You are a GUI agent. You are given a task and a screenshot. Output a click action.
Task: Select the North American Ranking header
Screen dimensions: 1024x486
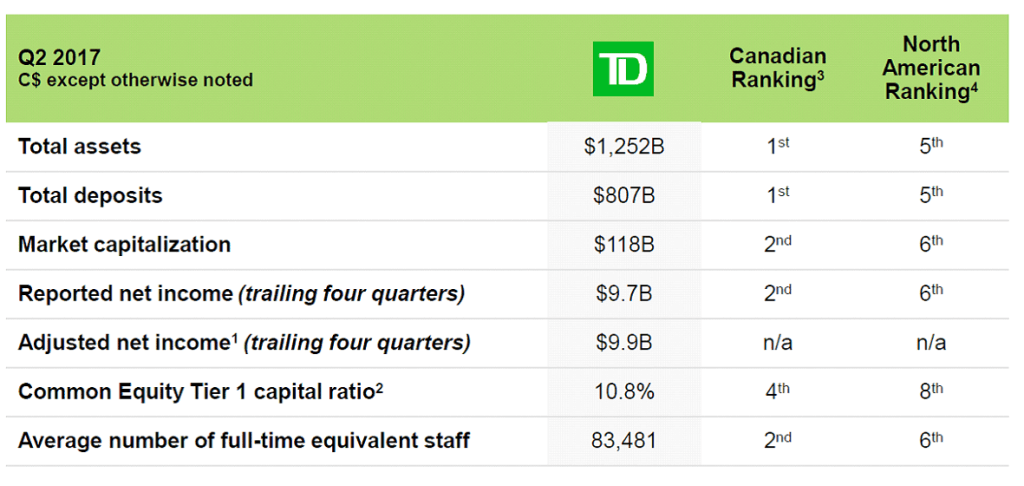pyautogui.click(x=931, y=68)
